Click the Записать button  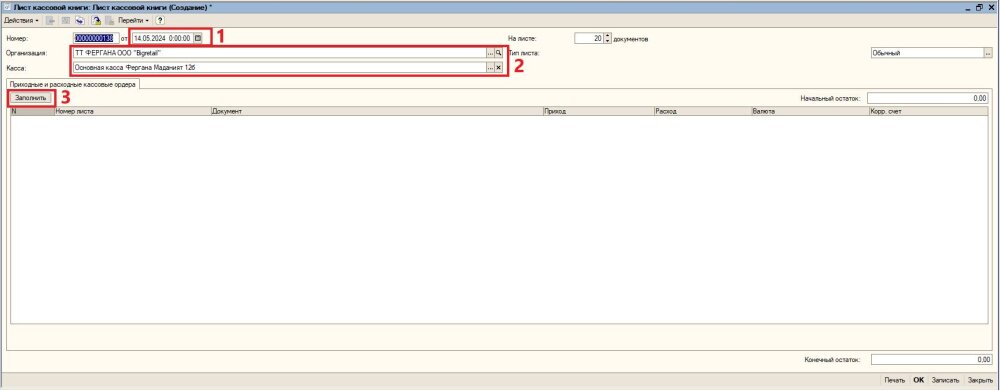[x=945, y=380]
